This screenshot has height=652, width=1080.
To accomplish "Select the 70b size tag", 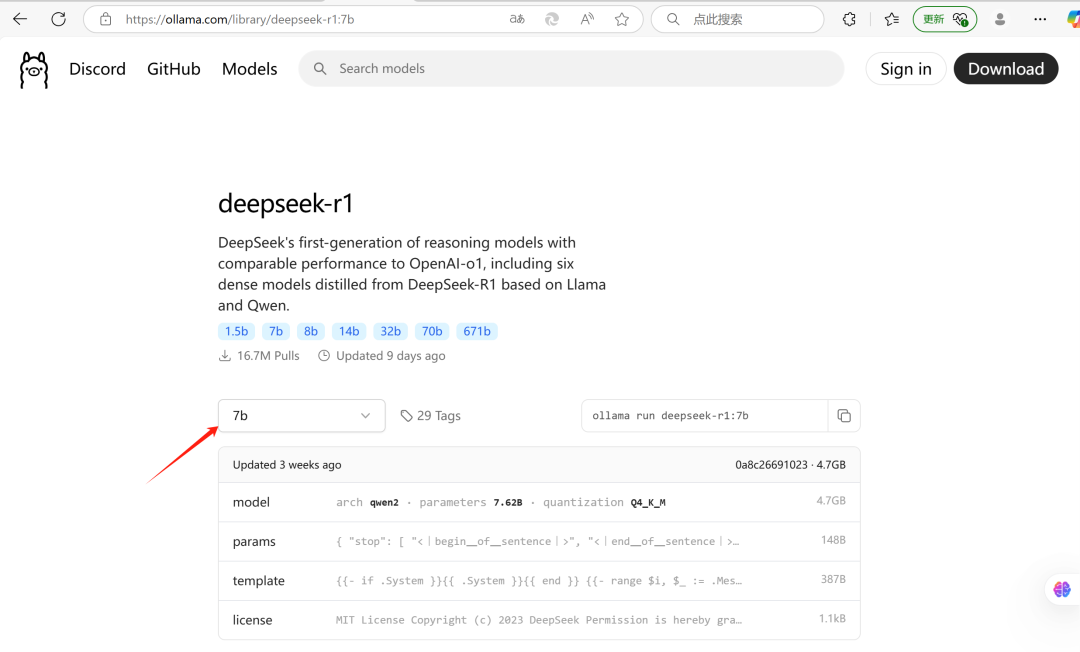I will pyautogui.click(x=432, y=331).
